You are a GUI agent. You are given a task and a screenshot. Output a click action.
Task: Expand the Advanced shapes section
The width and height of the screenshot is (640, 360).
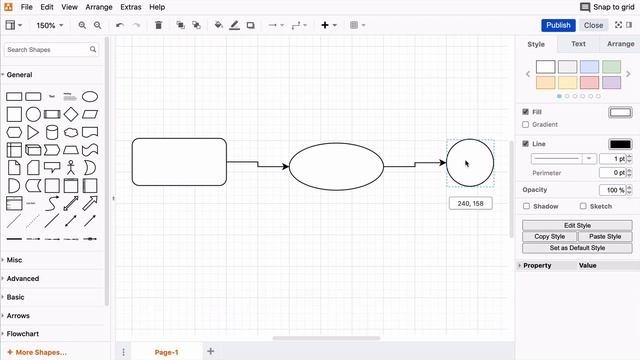point(23,278)
